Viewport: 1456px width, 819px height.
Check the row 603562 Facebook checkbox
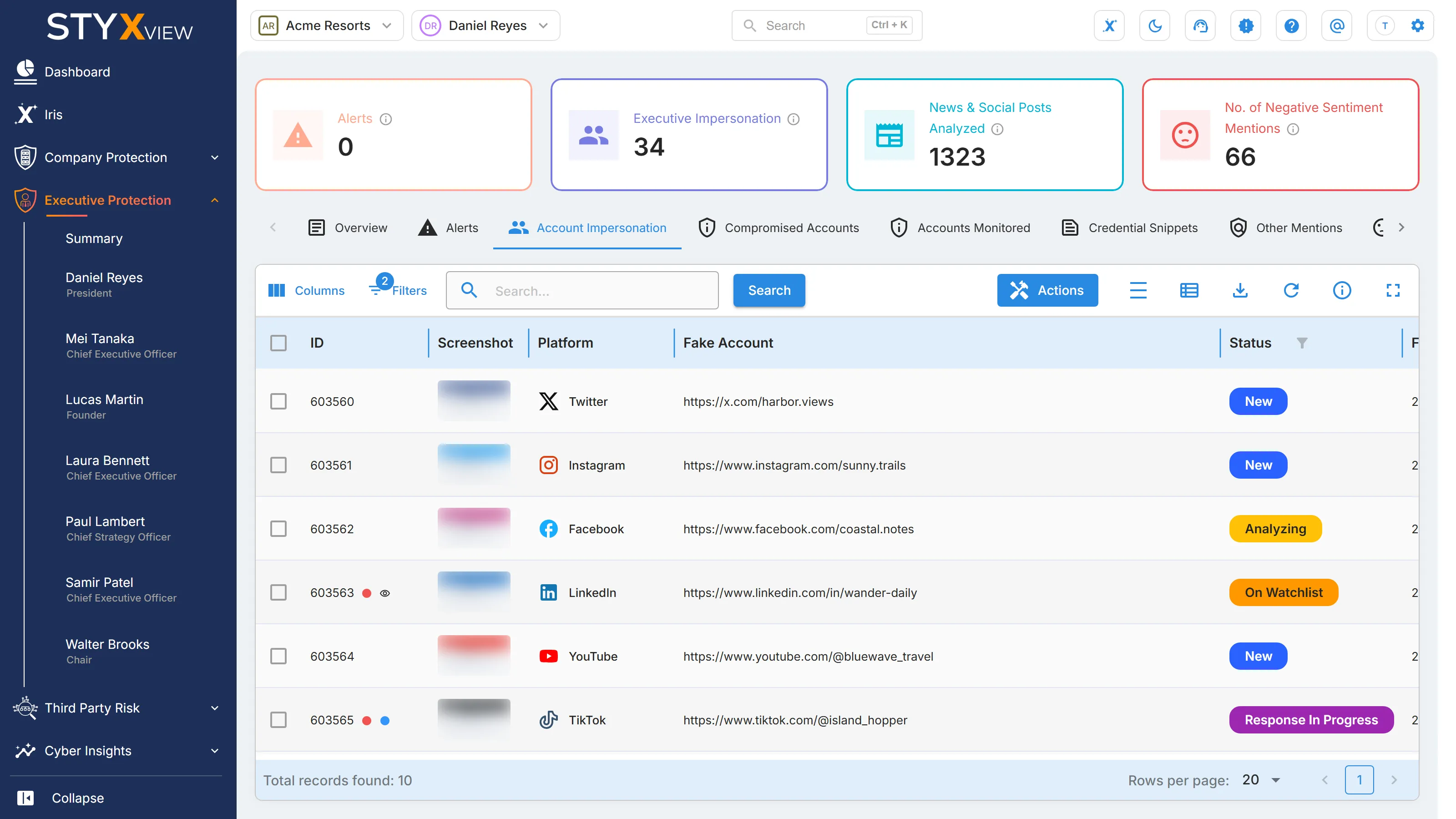pyautogui.click(x=278, y=529)
